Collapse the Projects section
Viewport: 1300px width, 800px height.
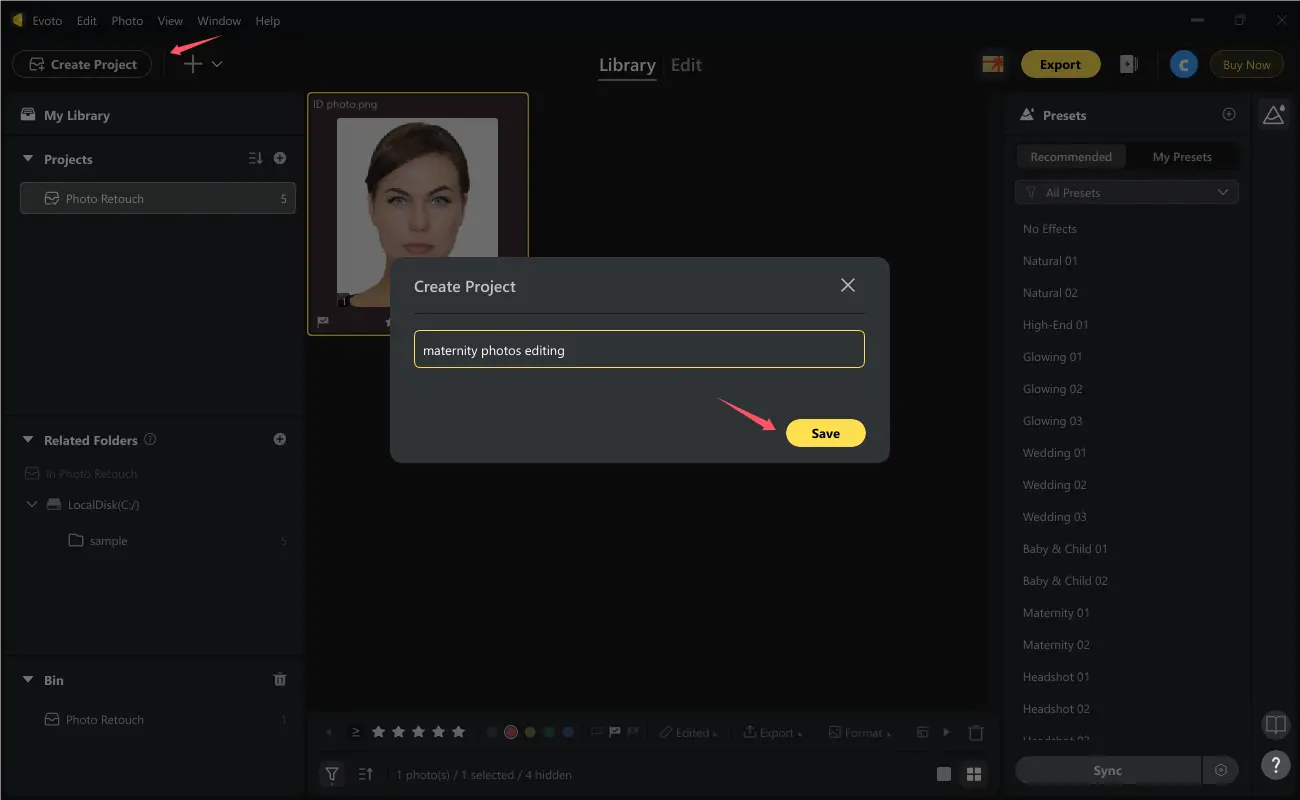point(28,159)
